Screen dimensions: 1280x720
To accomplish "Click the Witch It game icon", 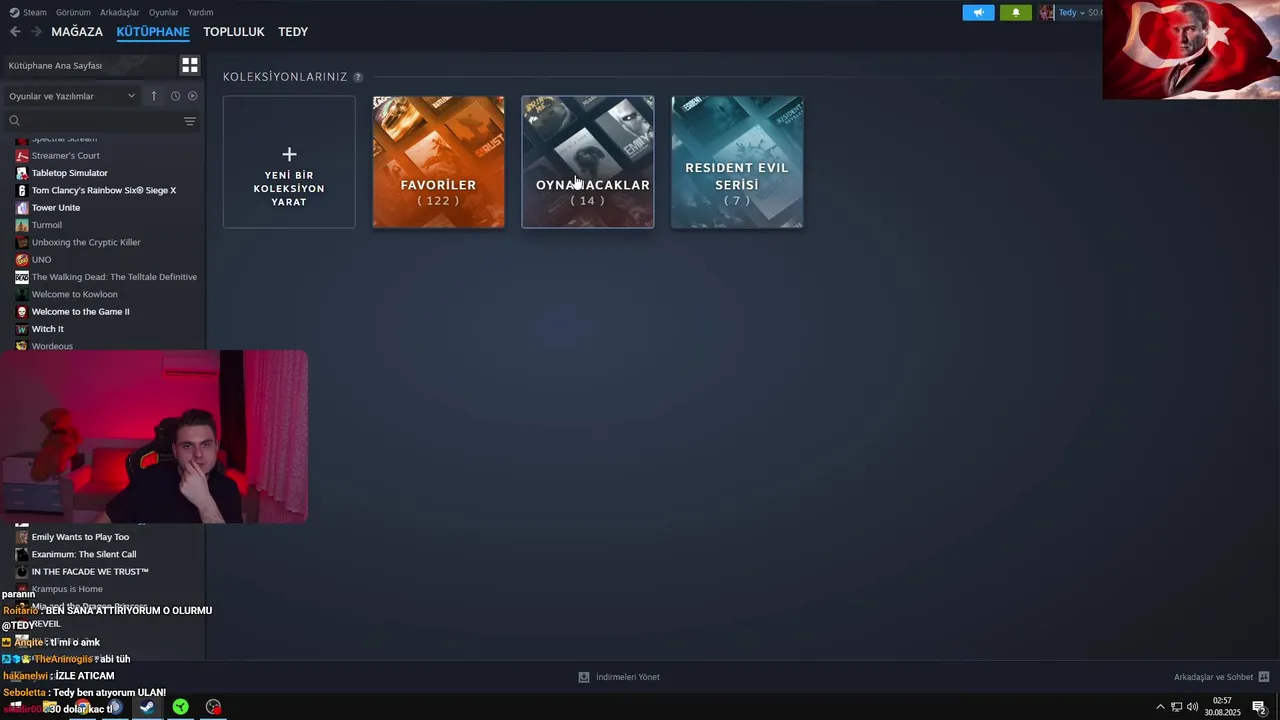I will [22, 329].
